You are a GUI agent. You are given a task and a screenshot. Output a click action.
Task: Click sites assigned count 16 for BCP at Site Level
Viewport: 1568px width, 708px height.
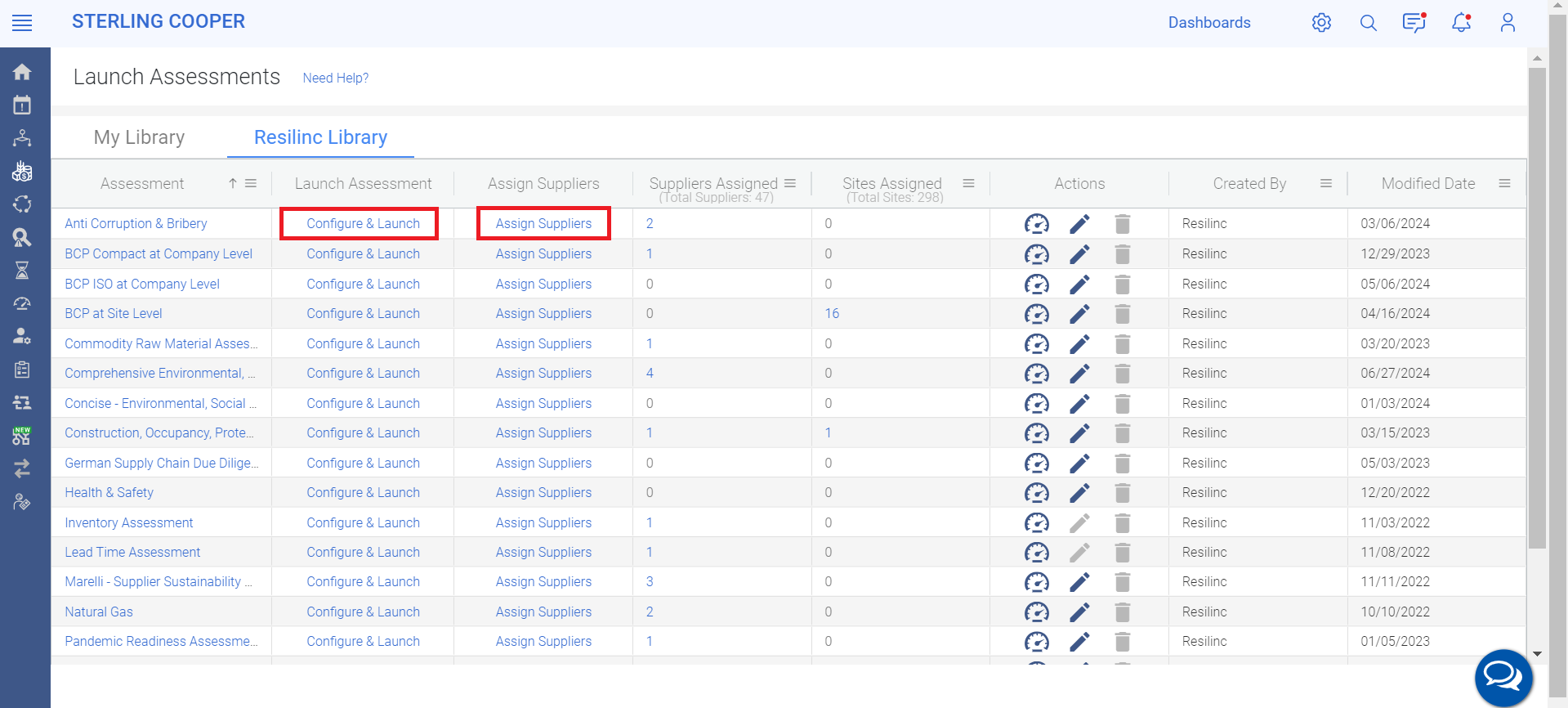pos(832,314)
